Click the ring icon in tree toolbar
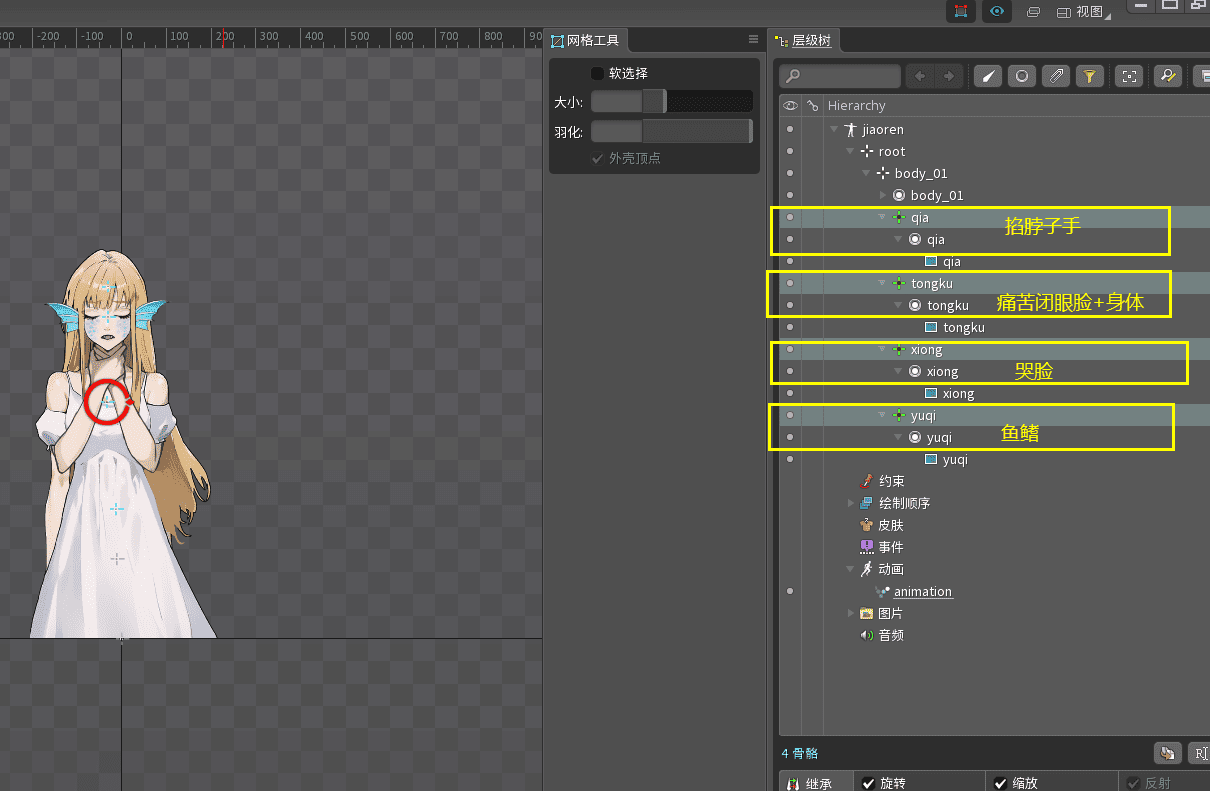 point(1021,76)
